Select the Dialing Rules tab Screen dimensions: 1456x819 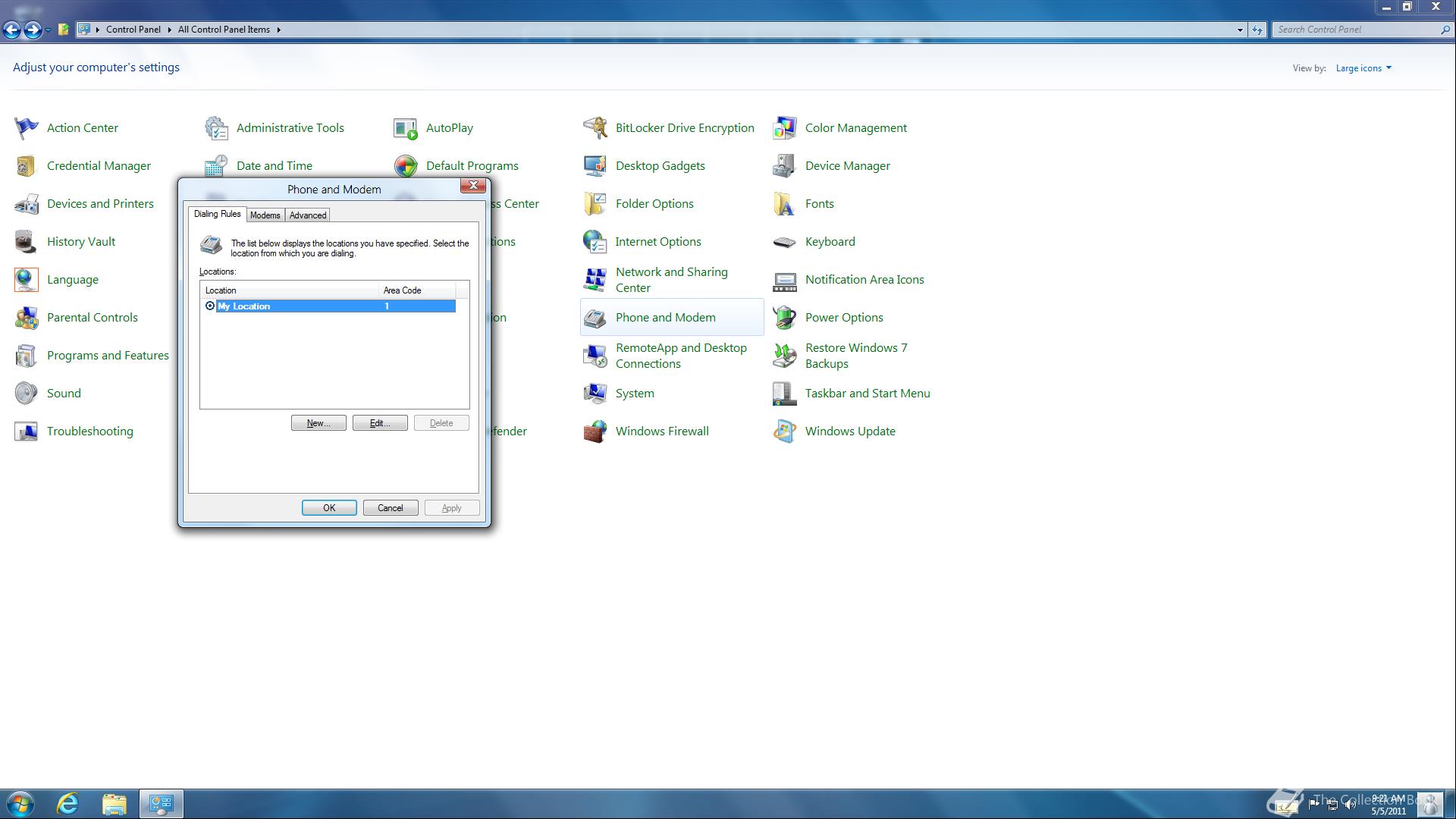pos(217,214)
